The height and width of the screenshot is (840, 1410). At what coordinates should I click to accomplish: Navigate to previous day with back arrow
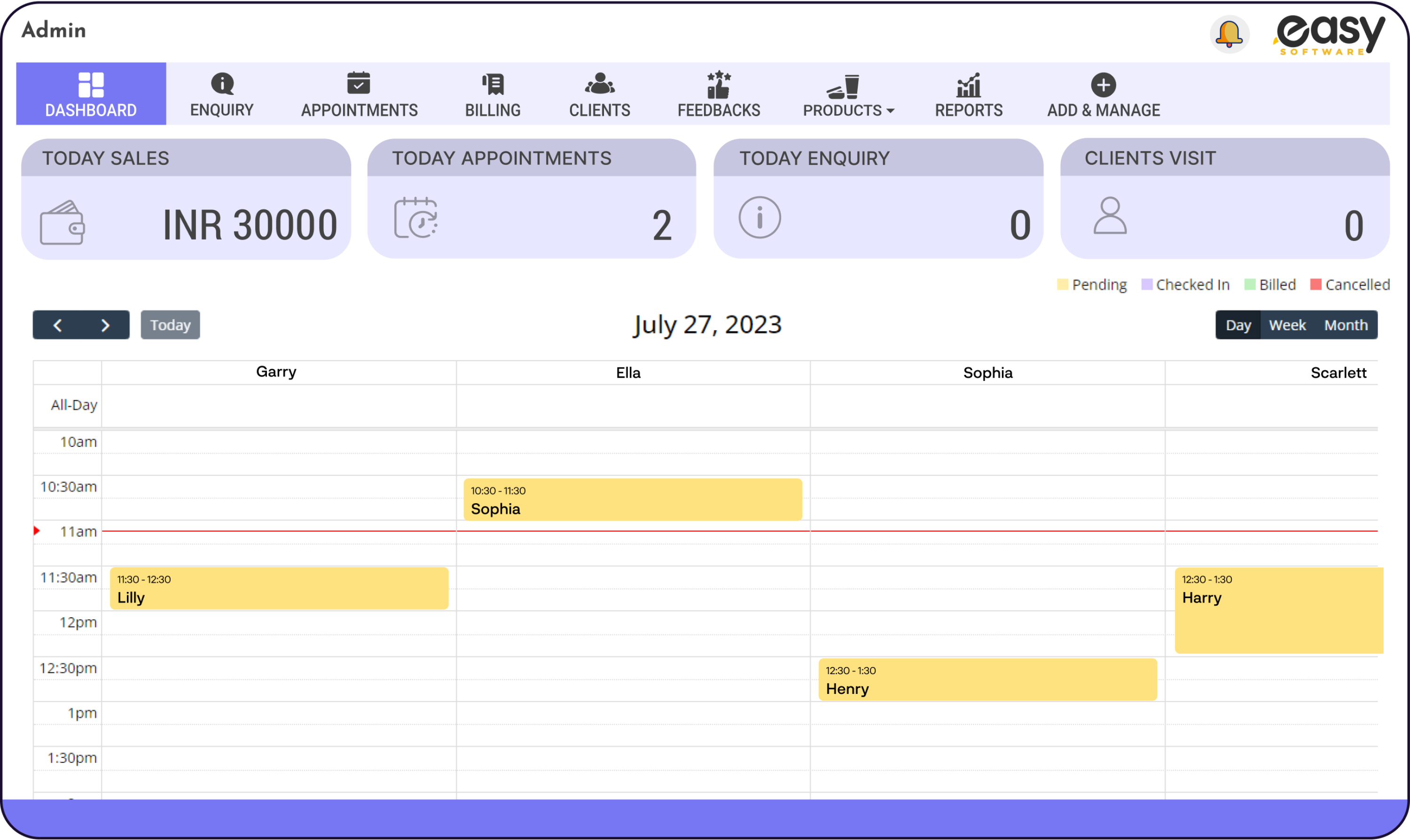(57, 324)
